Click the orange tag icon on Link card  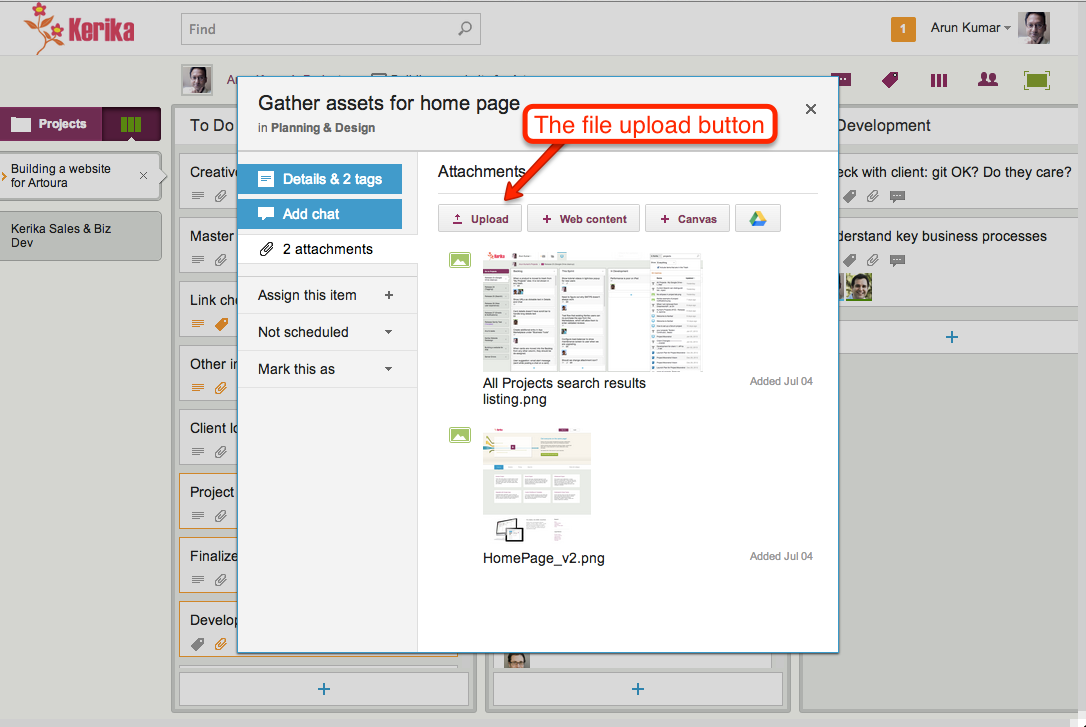click(x=221, y=323)
